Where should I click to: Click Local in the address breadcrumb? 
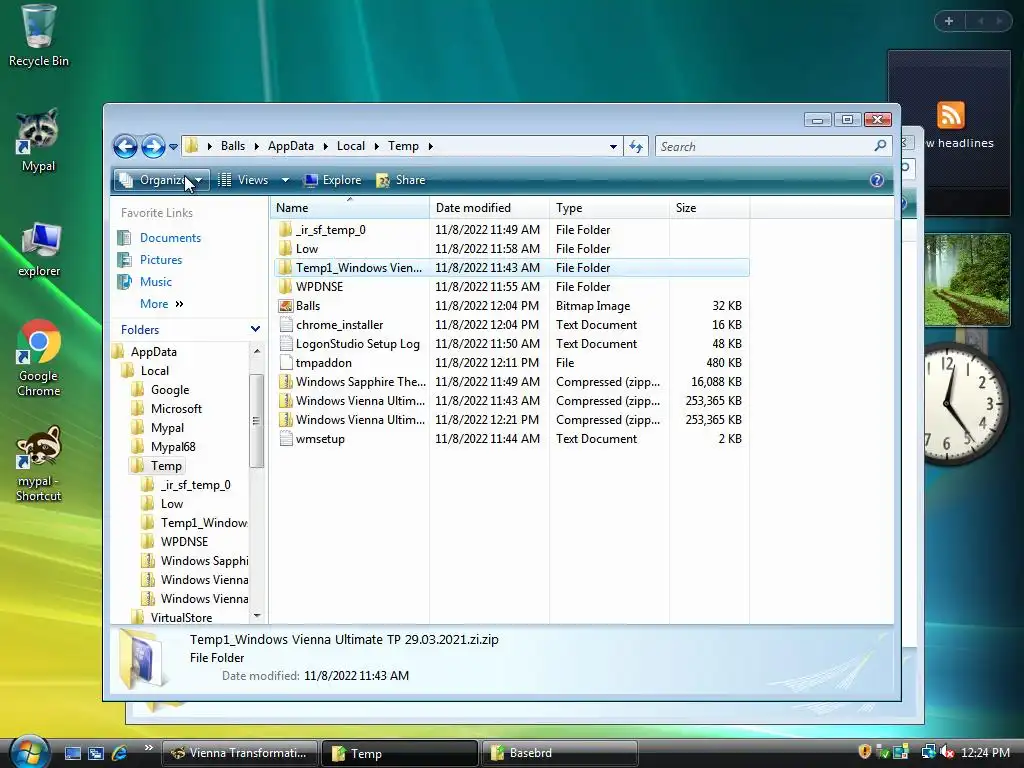pos(351,146)
